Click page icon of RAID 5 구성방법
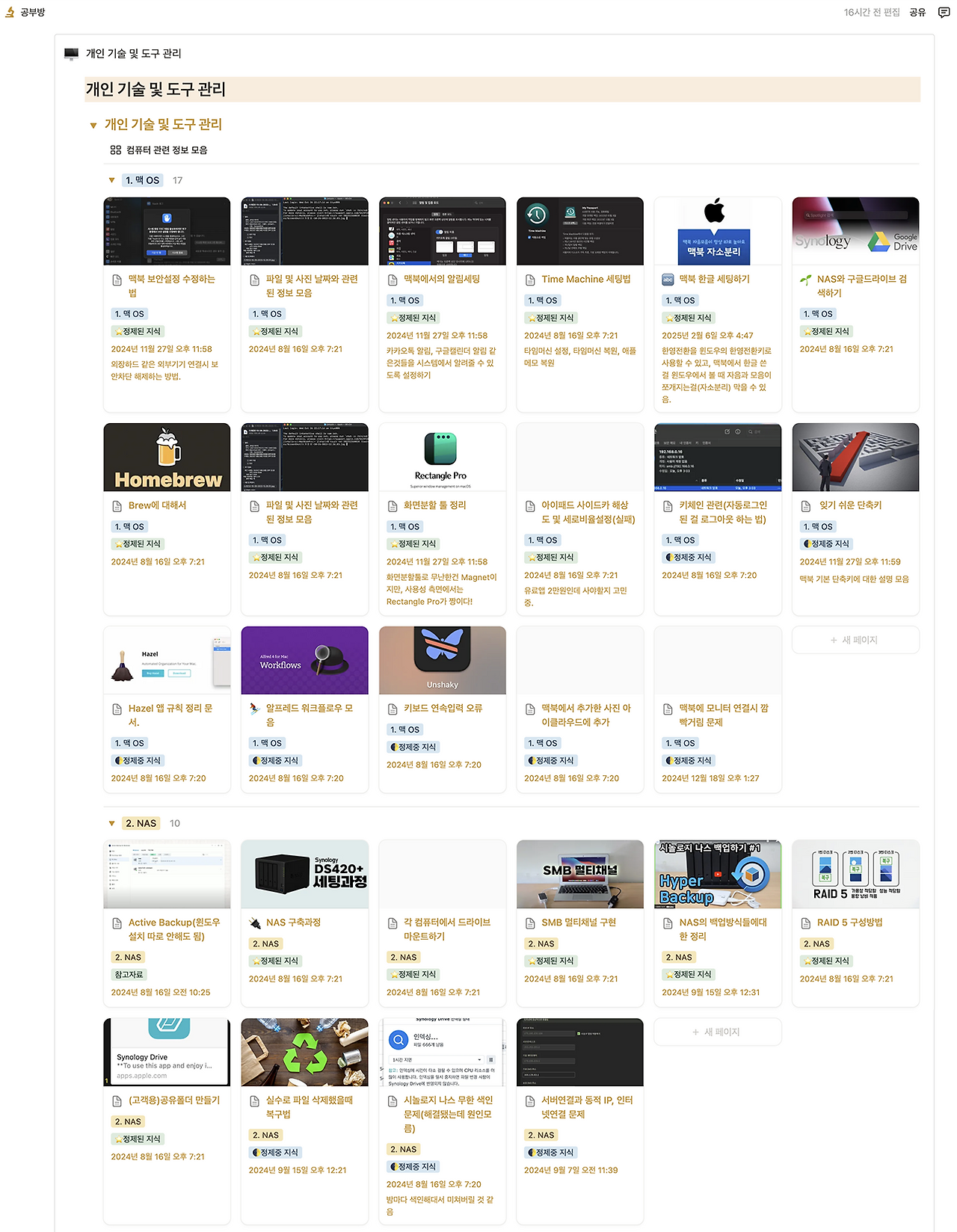 805,923
